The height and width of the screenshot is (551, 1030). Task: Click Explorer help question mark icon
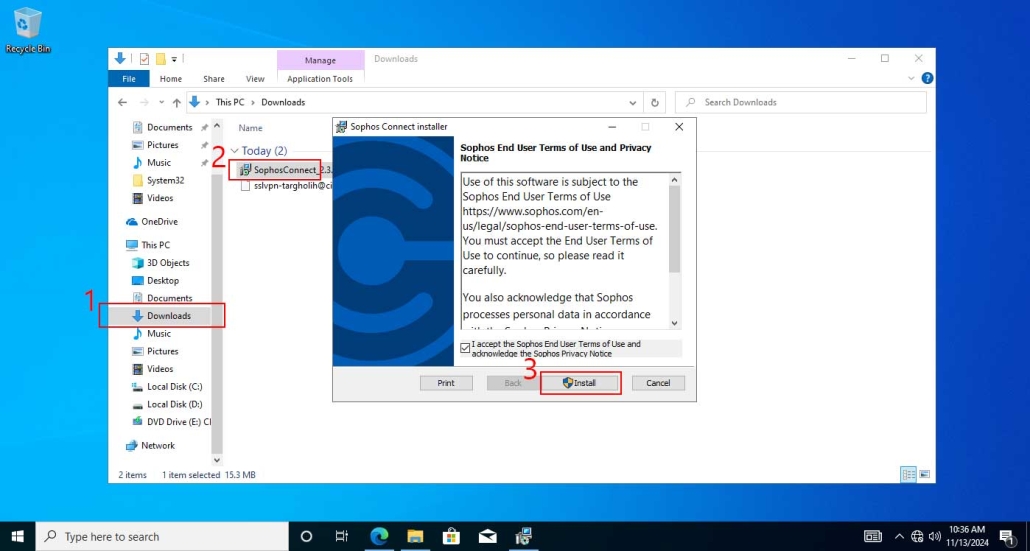tap(928, 78)
